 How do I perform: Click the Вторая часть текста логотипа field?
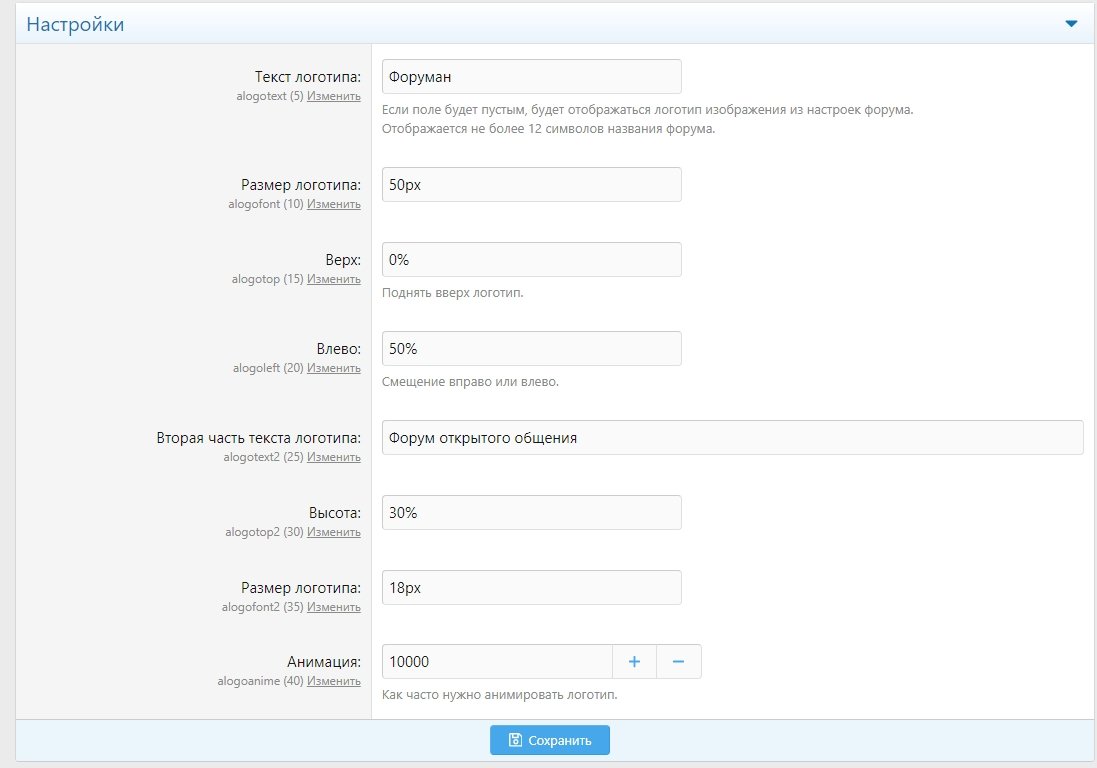tap(732, 438)
